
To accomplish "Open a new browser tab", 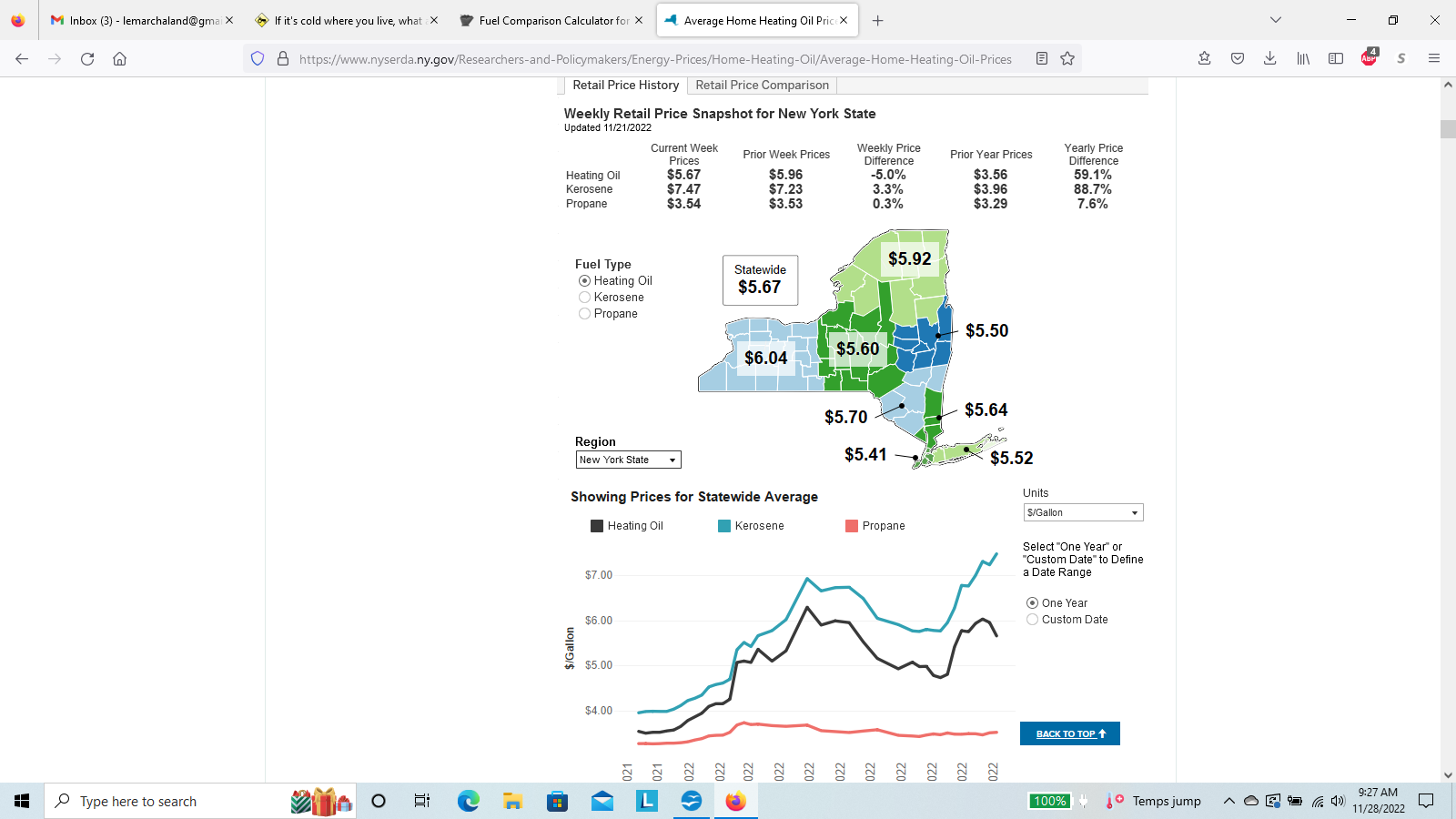I will 877,20.
